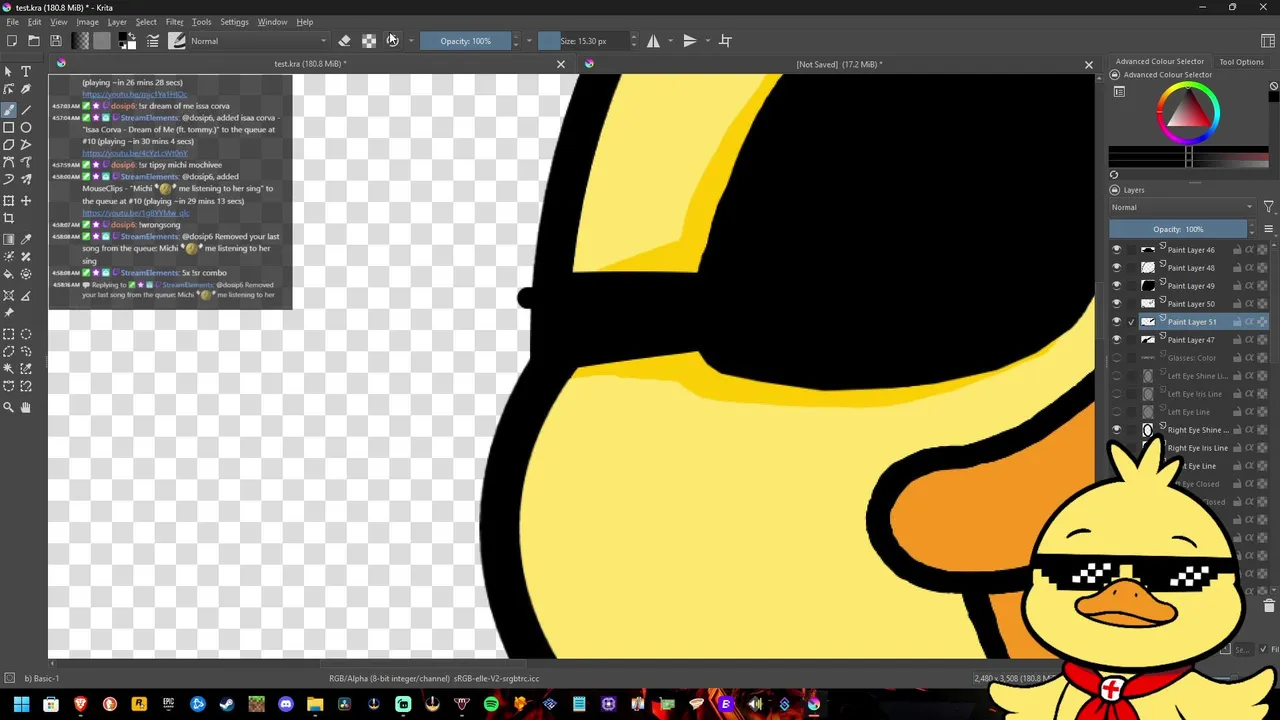Hide Paint Layer 50

1117,304
